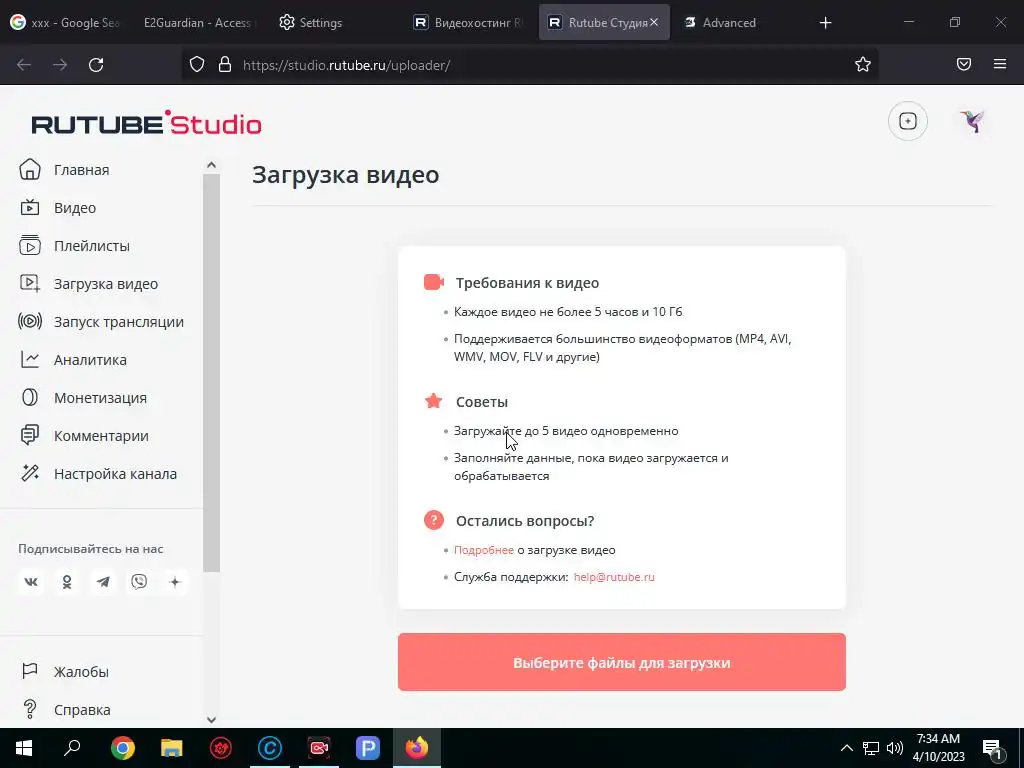
Task: Show hidden system tray icons chevron
Action: 846,748
